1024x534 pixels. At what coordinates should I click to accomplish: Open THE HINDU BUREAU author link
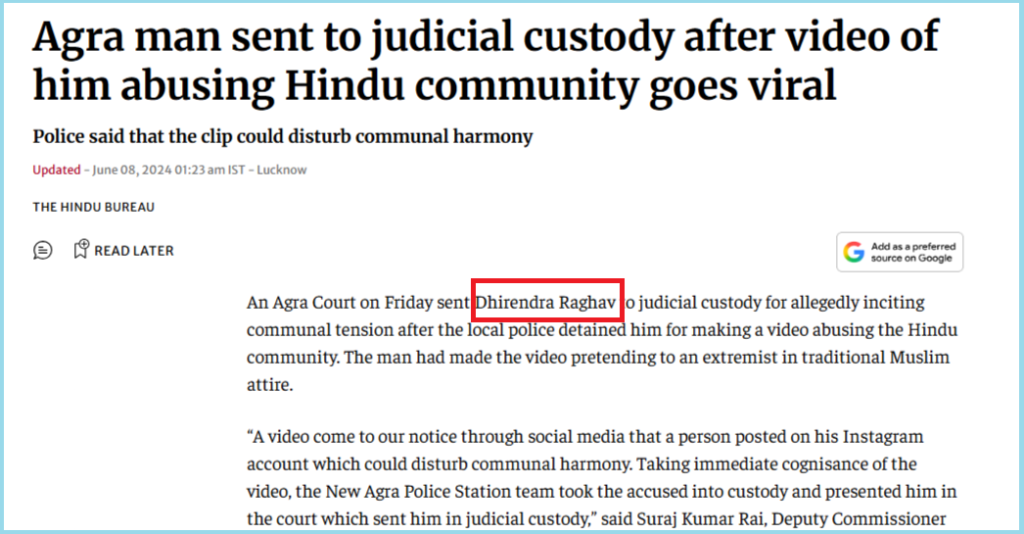(x=93, y=207)
